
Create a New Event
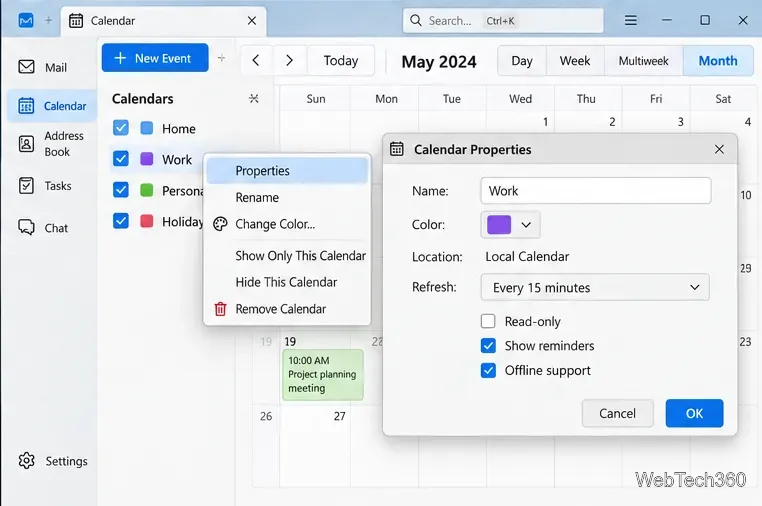(x=155, y=58)
